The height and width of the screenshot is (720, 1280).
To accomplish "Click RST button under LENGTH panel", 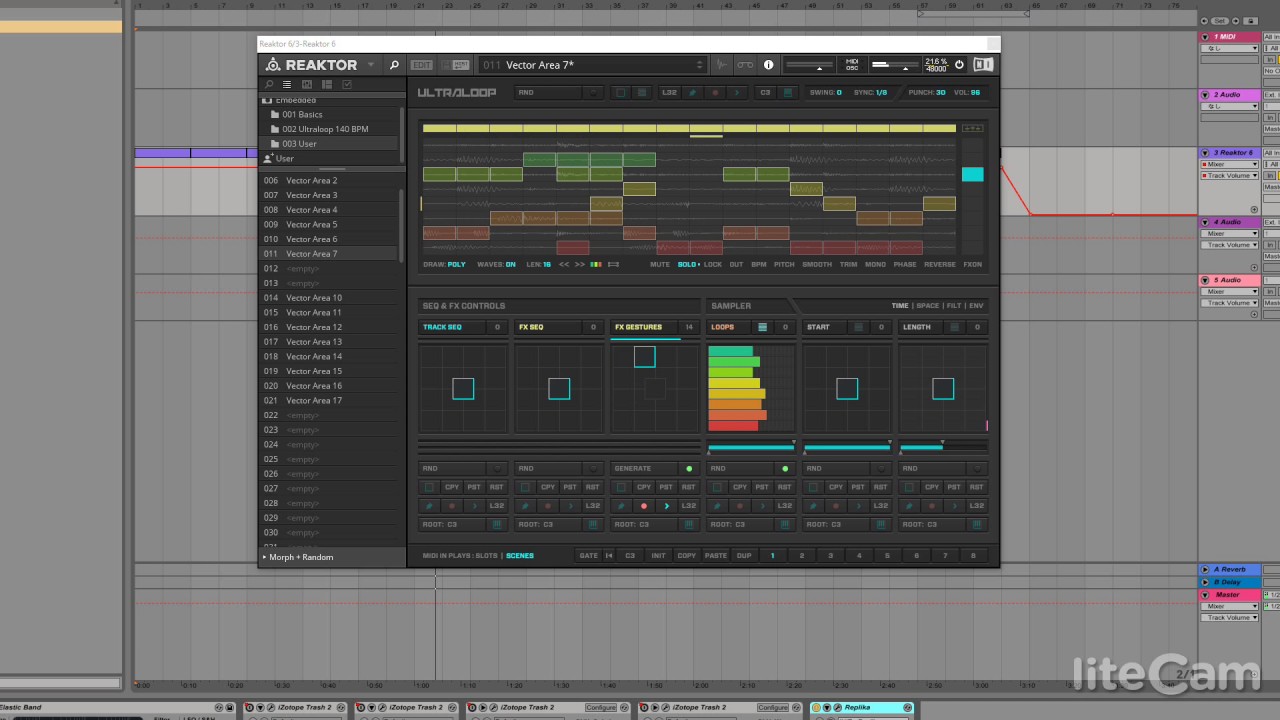I will tap(976, 487).
